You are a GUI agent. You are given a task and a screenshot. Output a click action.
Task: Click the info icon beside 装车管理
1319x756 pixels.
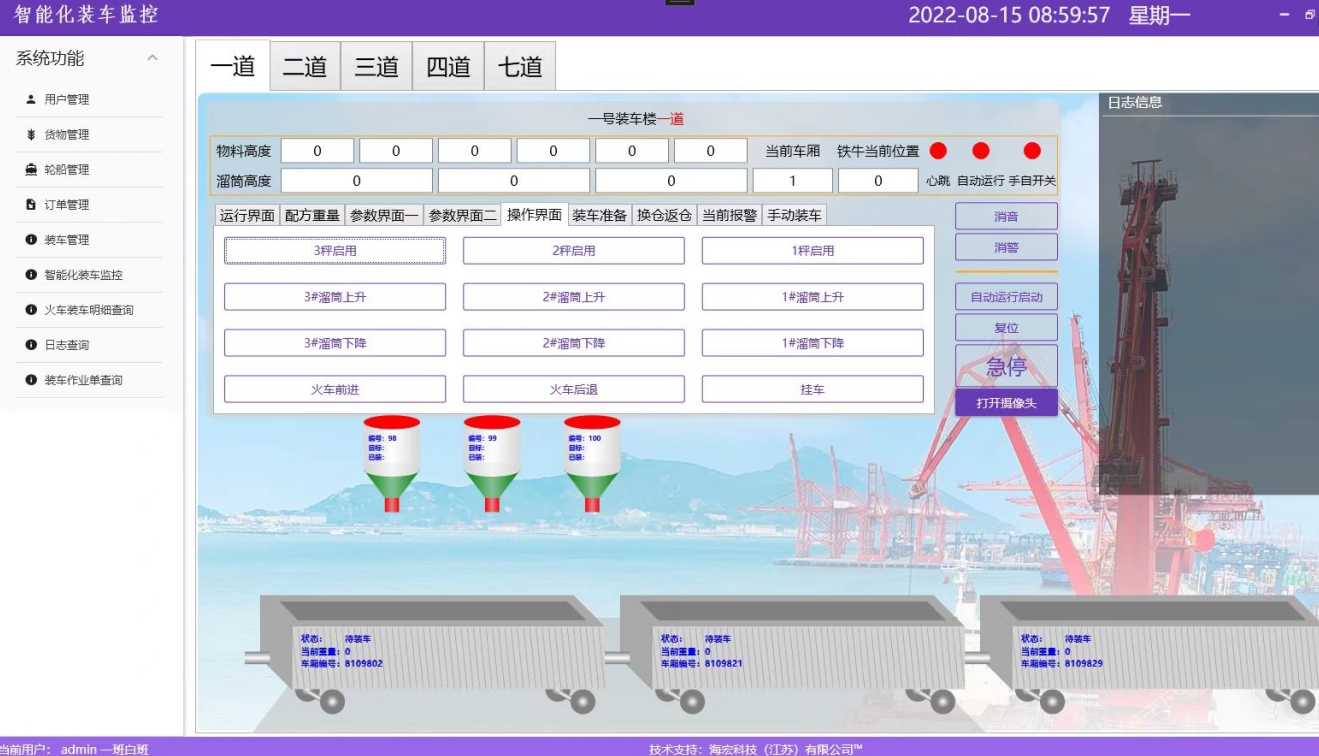(31, 240)
